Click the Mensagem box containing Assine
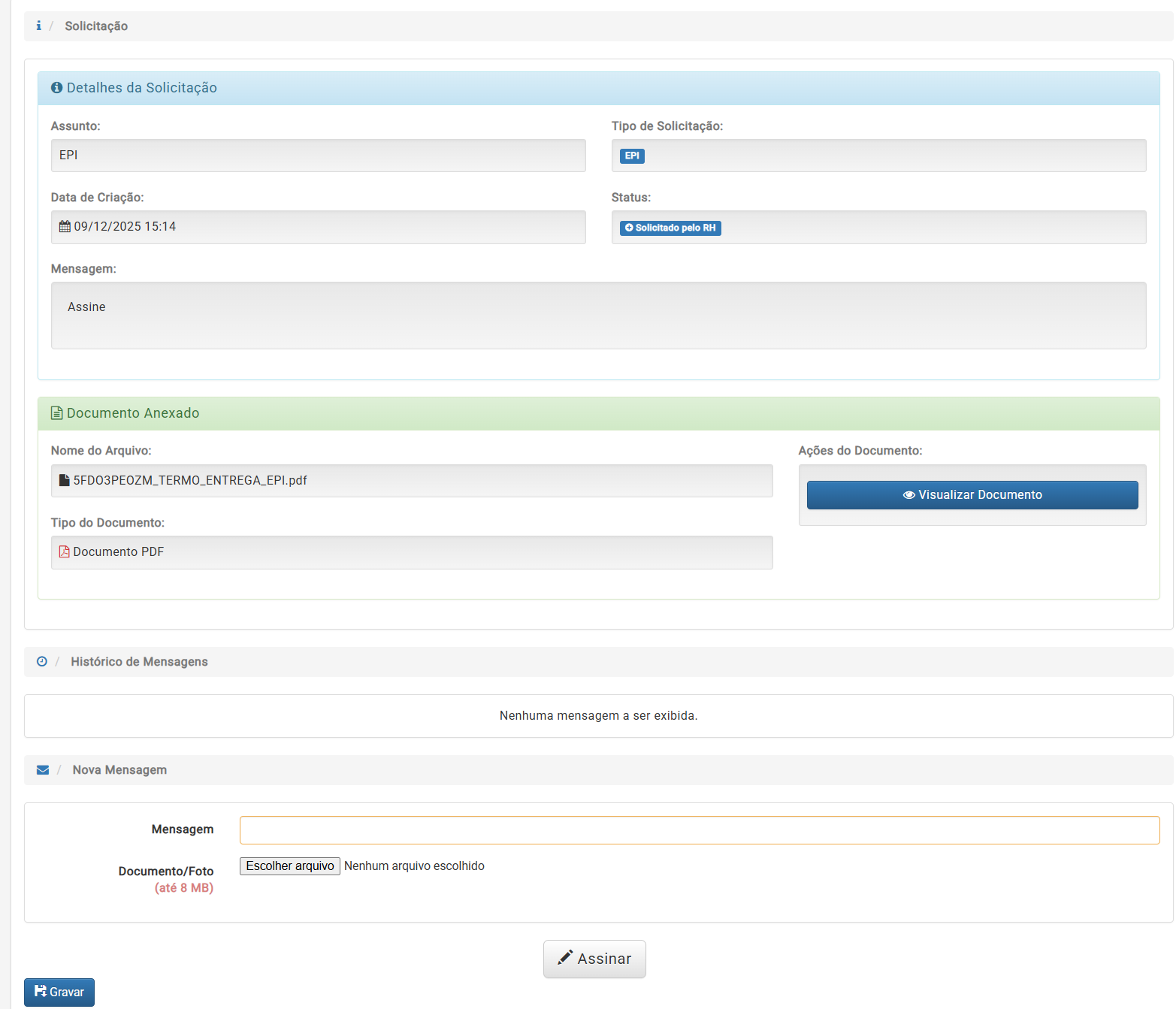The width and height of the screenshot is (1176, 1009). pos(598,316)
